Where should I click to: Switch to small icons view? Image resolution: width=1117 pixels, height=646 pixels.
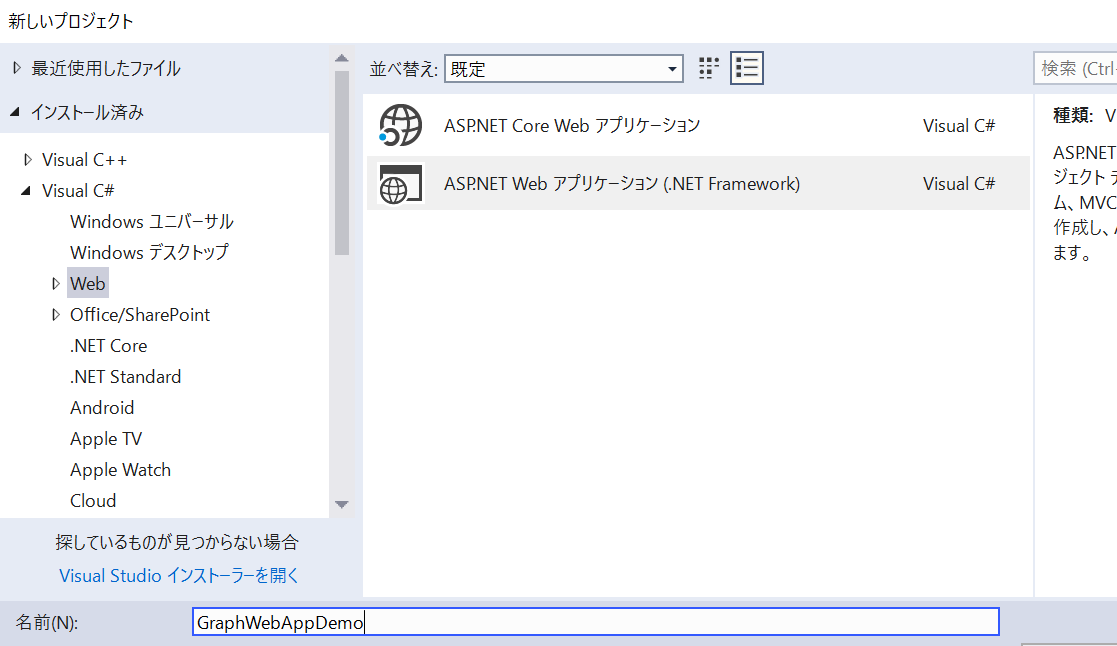pos(707,67)
